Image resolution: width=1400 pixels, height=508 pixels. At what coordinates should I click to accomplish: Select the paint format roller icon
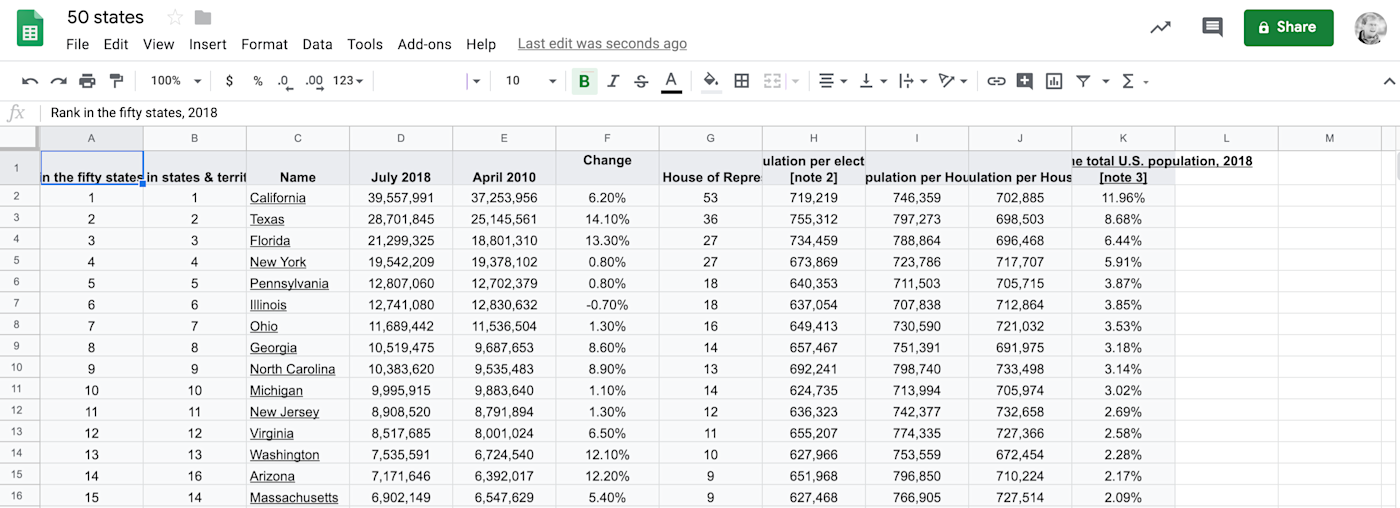pyautogui.click(x=116, y=81)
